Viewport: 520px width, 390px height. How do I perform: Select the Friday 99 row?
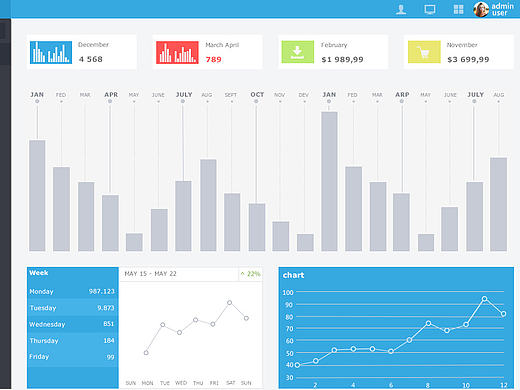tap(73, 357)
